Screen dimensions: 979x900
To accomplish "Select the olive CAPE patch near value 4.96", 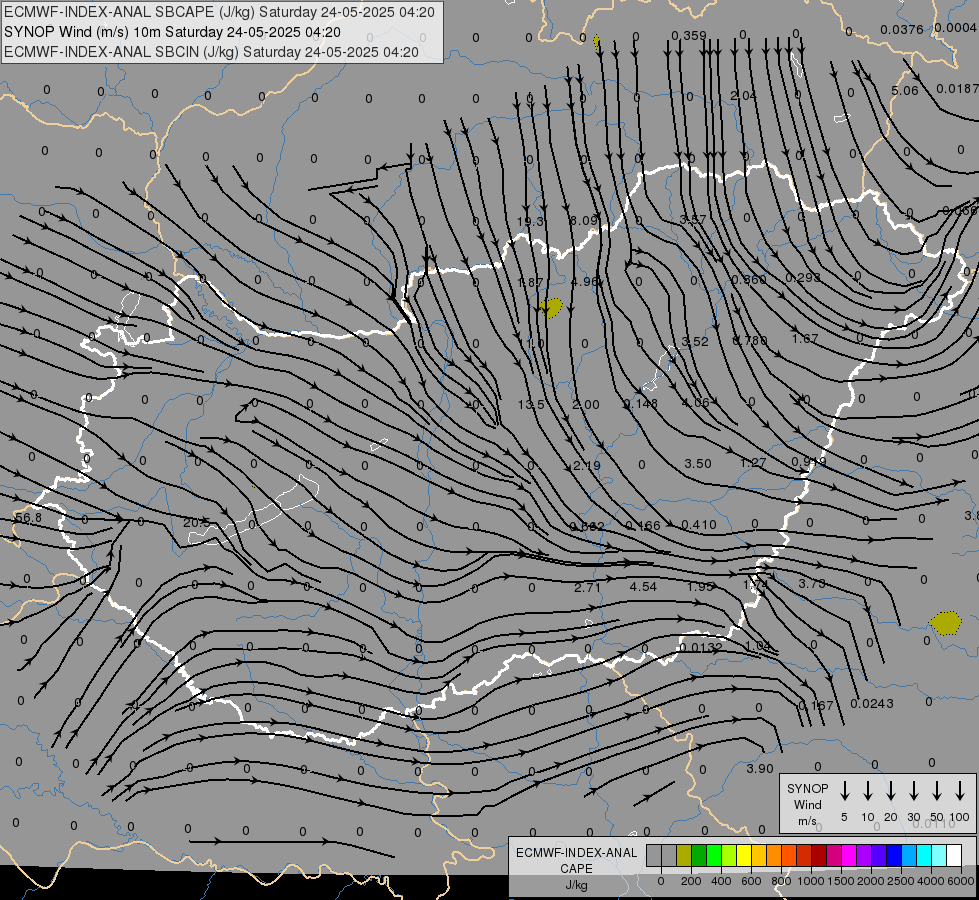I will coord(551,308).
